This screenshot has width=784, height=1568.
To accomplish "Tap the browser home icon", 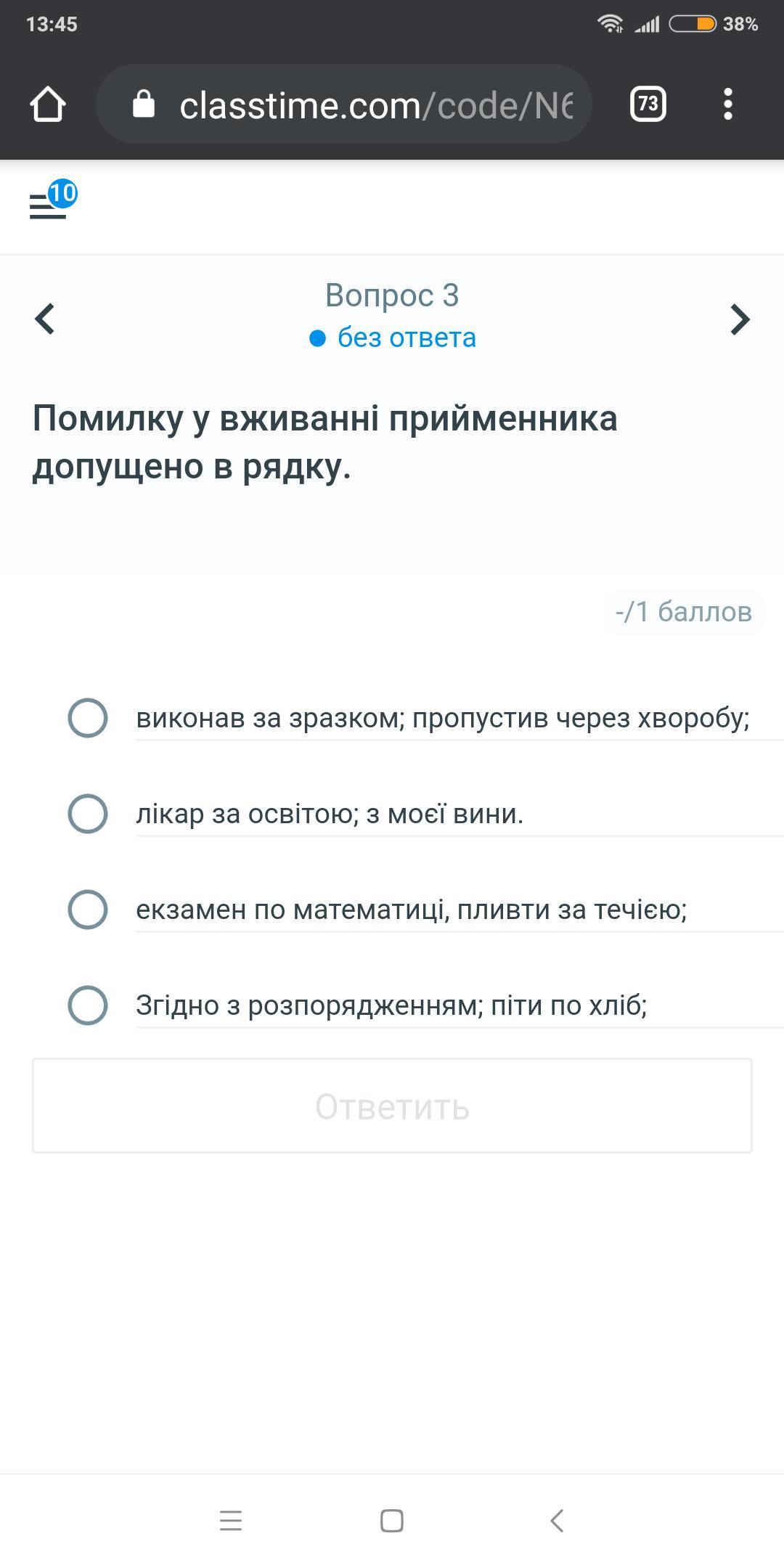I will (48, 104).
